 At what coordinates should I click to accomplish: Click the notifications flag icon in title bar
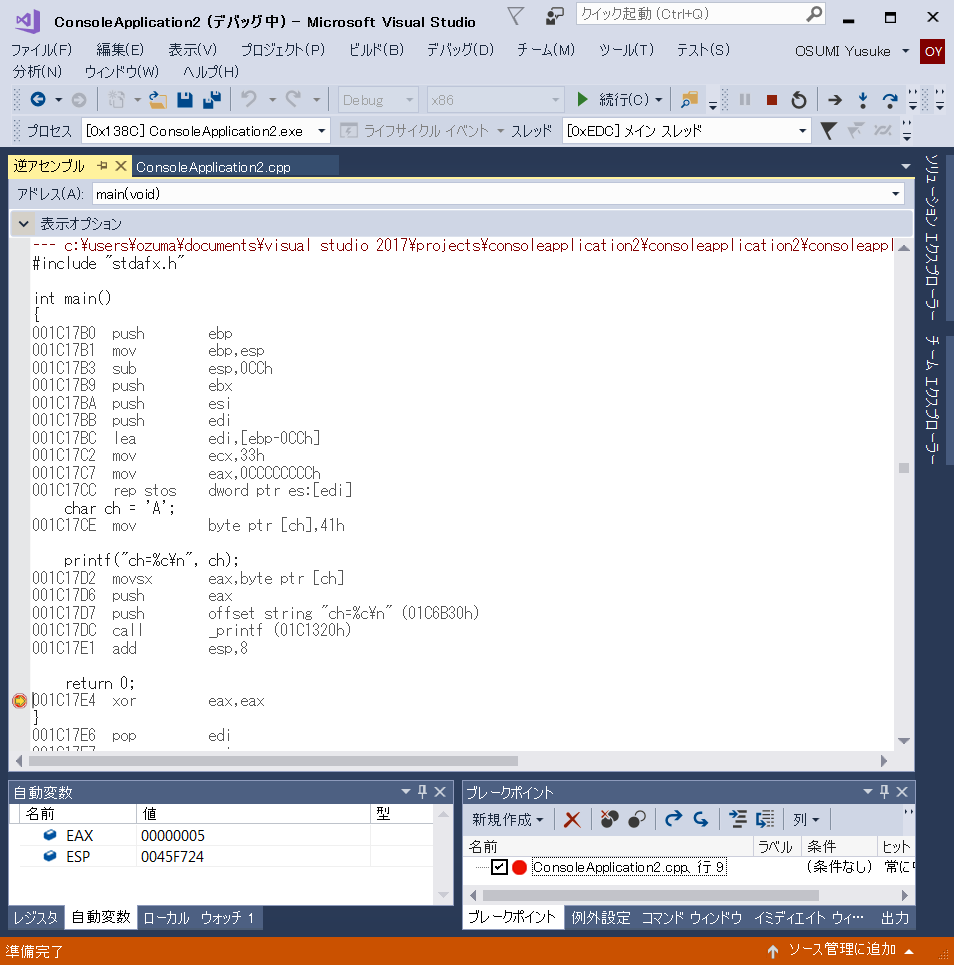click(x=515, y=16)
